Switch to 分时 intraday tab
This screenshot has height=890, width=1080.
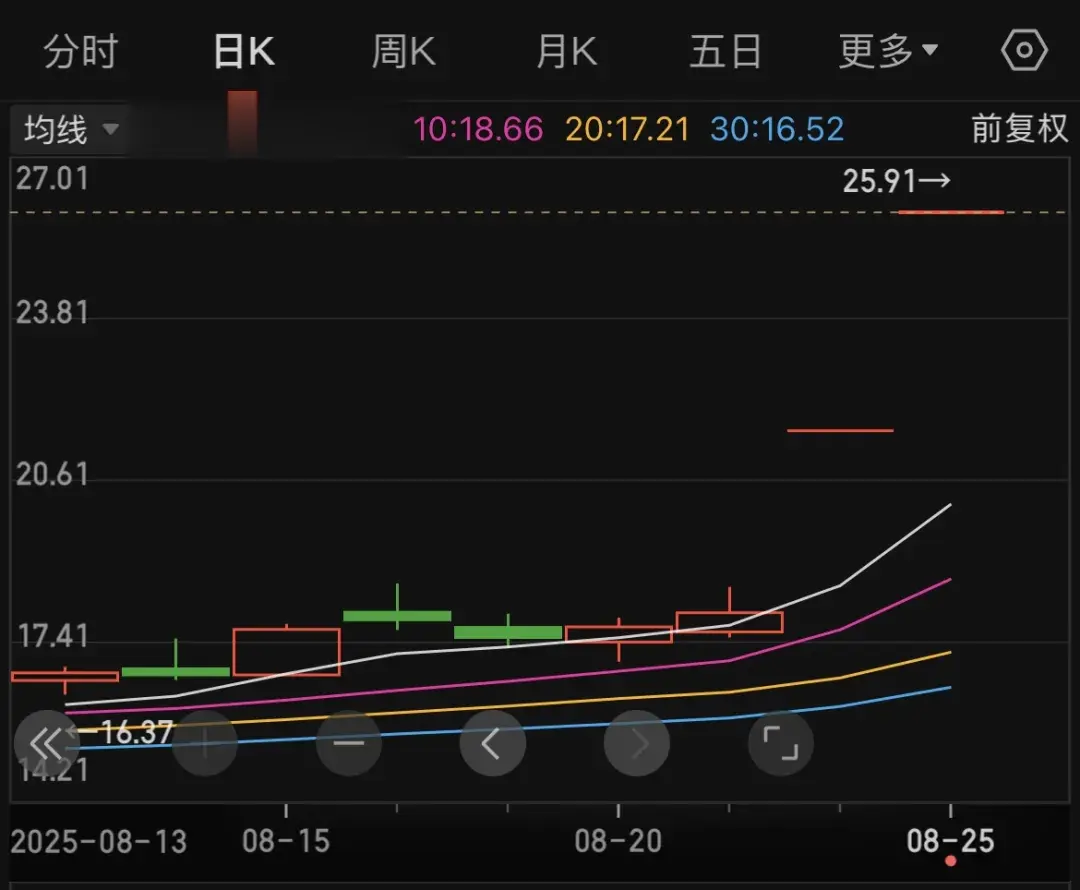[x=81, y=52]
